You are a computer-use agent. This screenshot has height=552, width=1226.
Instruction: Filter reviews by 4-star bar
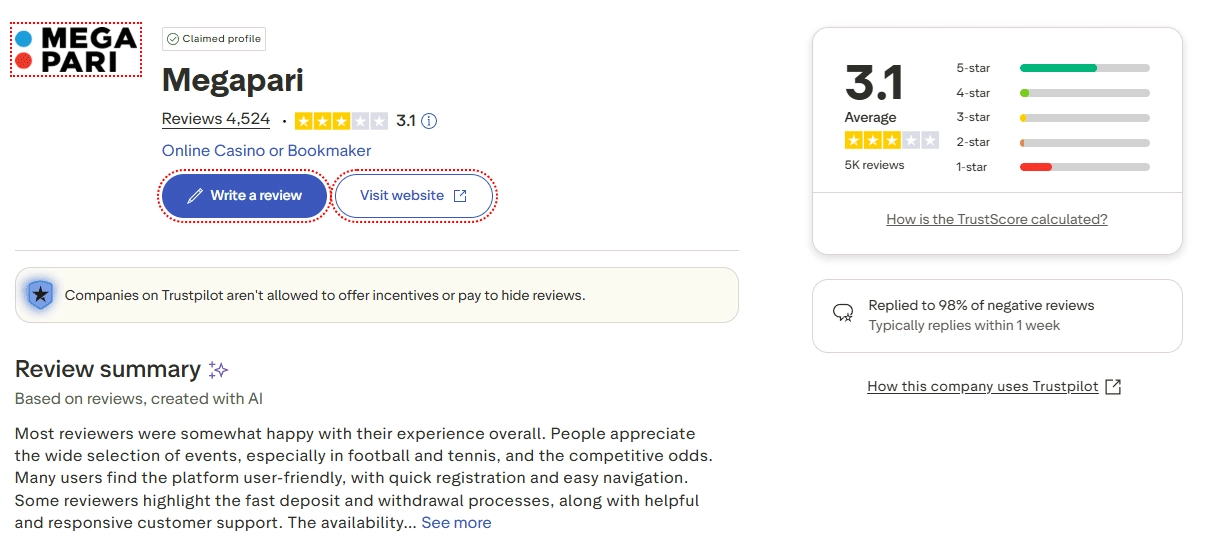(x=1084, y=93)
